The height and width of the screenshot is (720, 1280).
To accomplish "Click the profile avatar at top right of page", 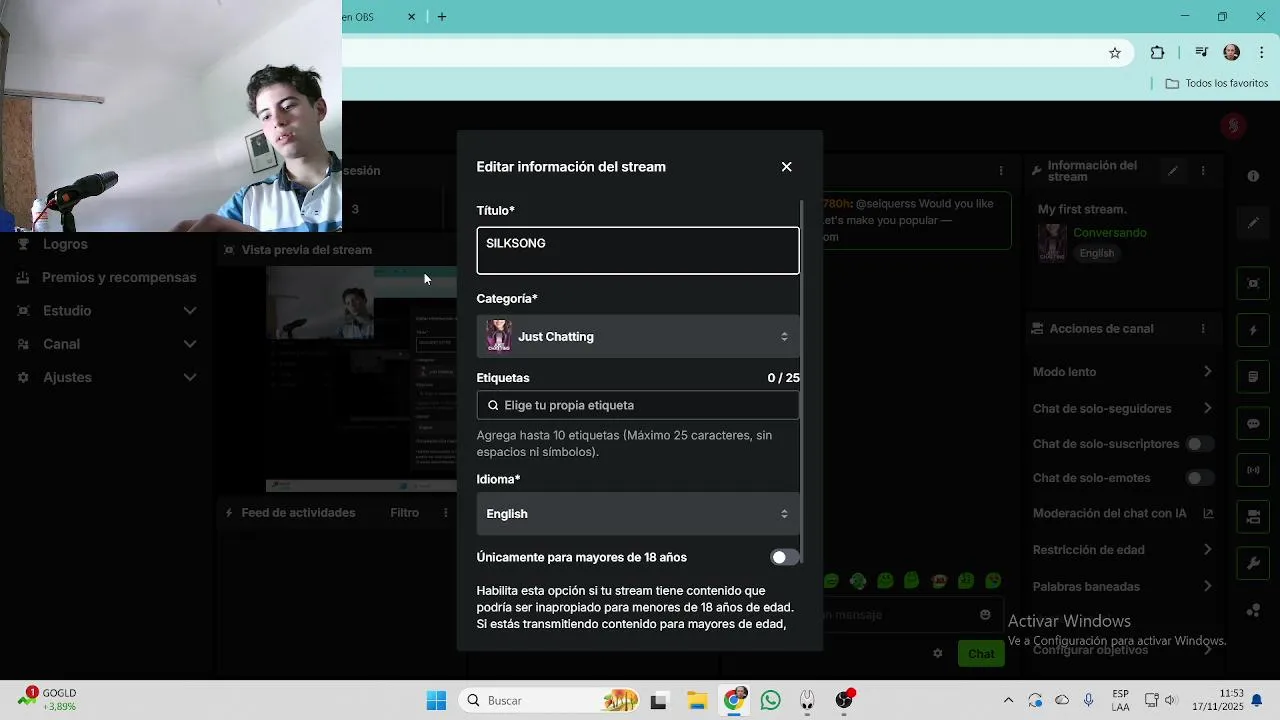I will click(1233, 126).
